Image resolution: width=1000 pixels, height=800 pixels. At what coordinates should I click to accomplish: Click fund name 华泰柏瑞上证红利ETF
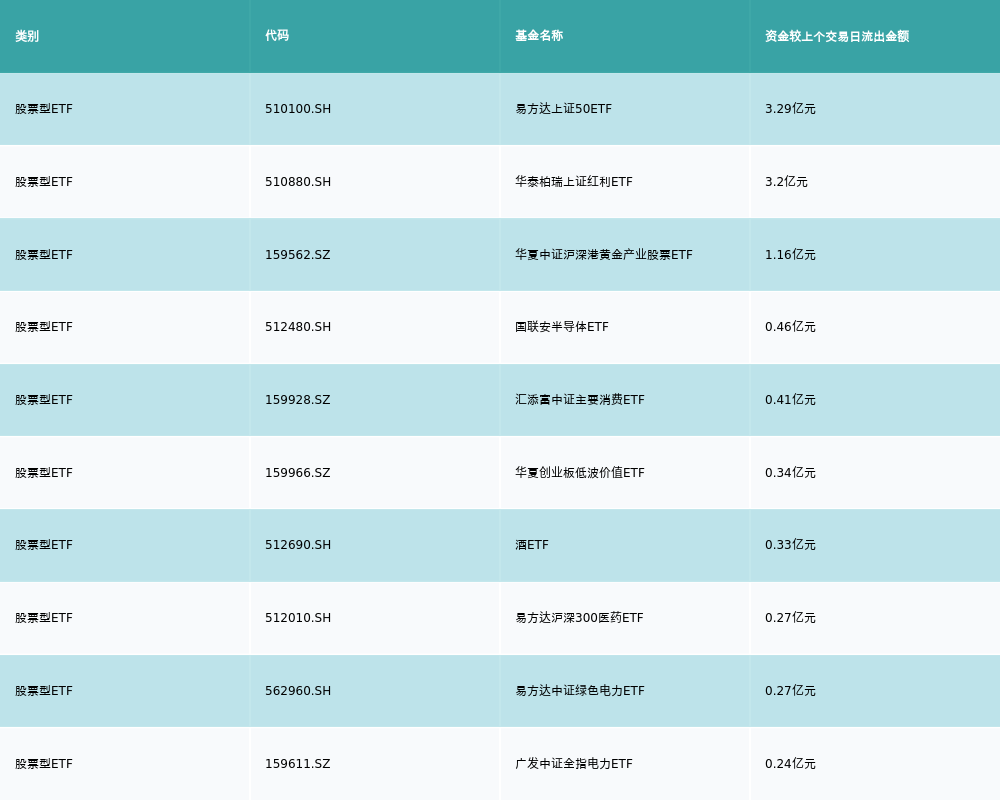click(574, 182)
